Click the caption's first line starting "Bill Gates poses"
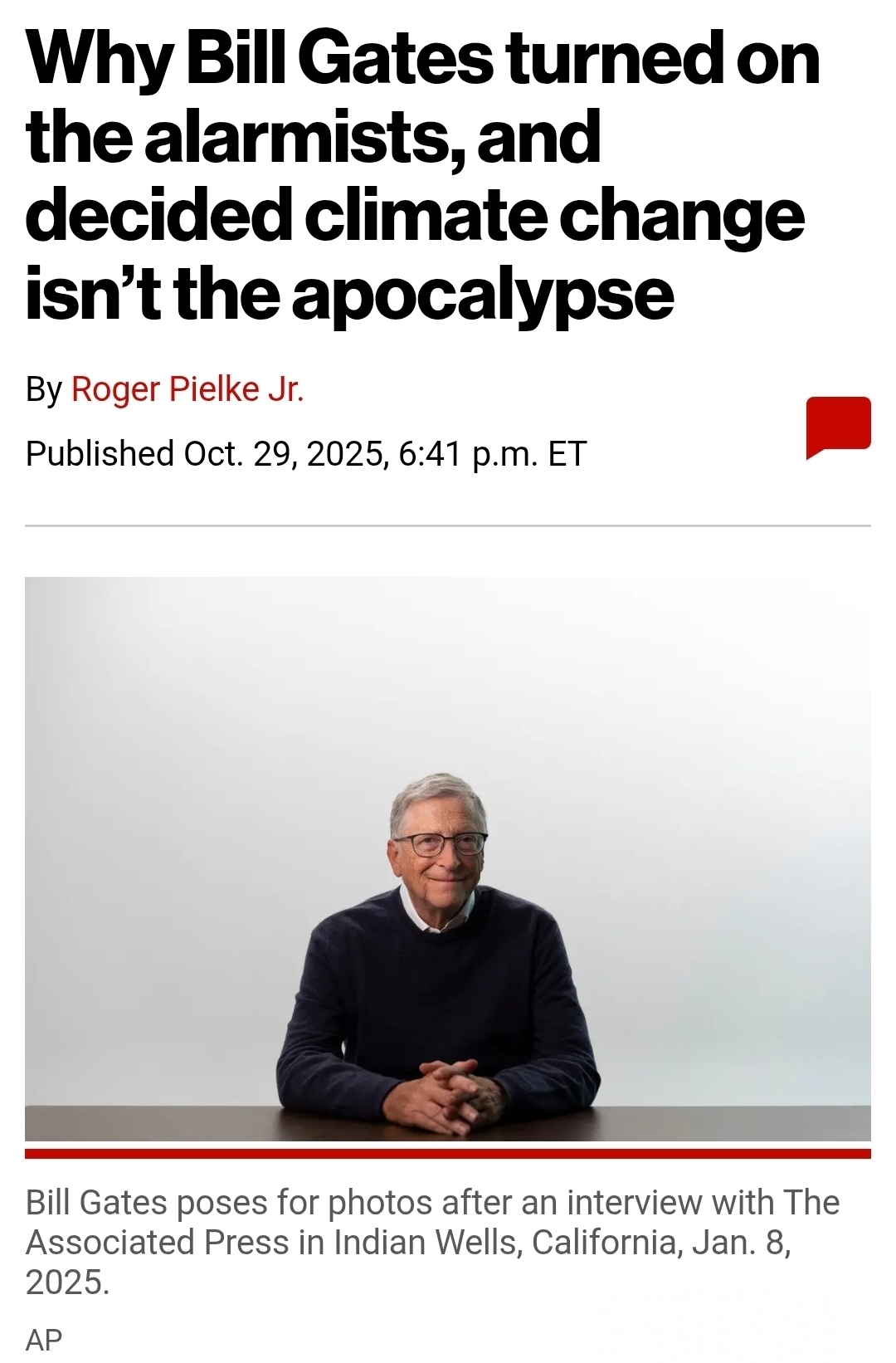The image size is (896, 1363). tap(432, 1203)
